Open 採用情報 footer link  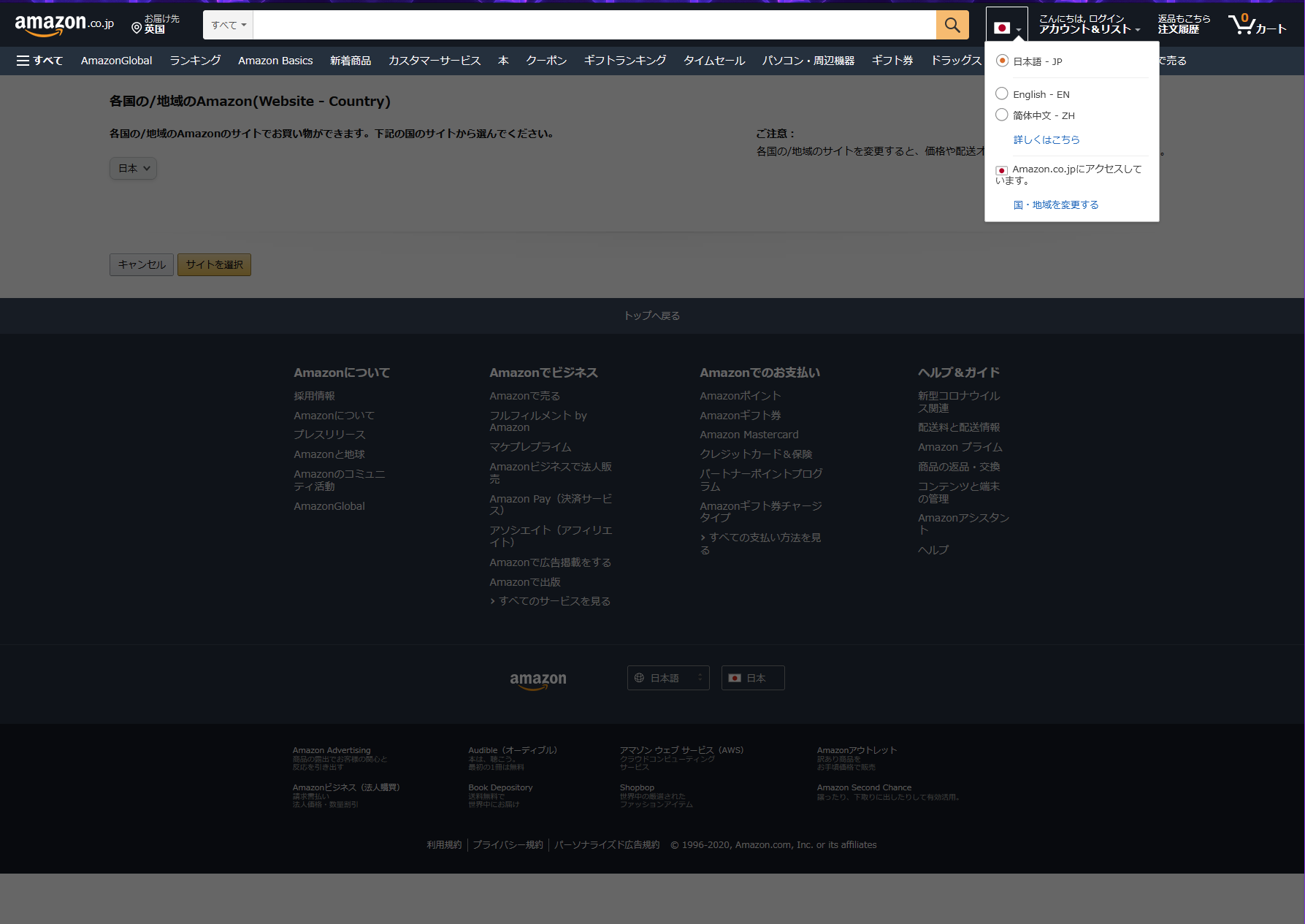tap(314, 396)
